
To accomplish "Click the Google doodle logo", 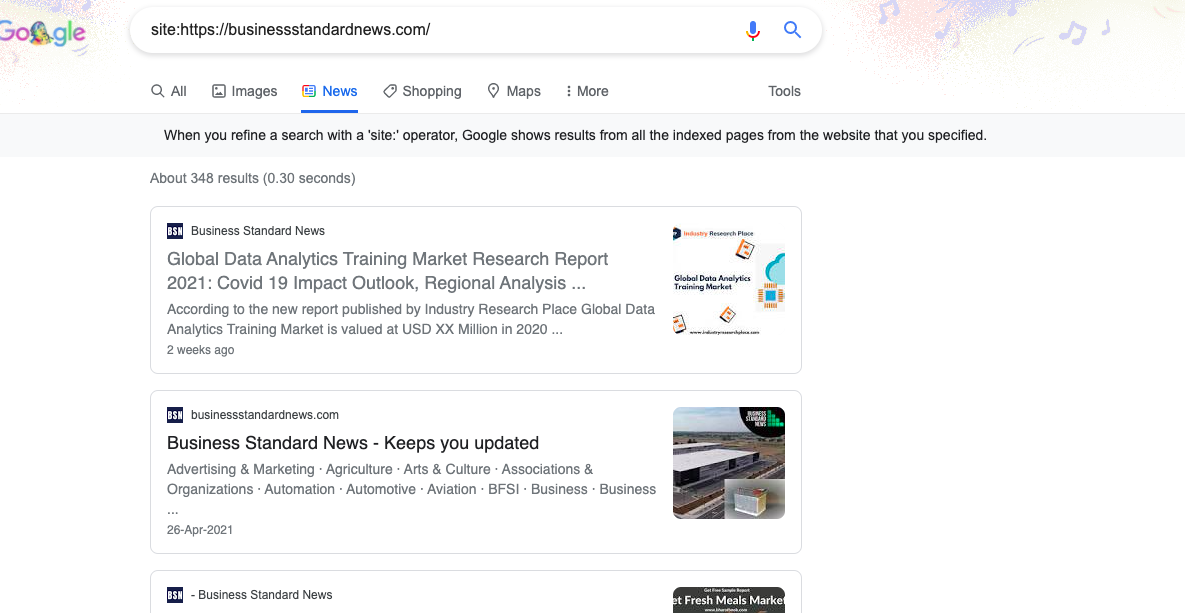I will [x=42, y=32].
